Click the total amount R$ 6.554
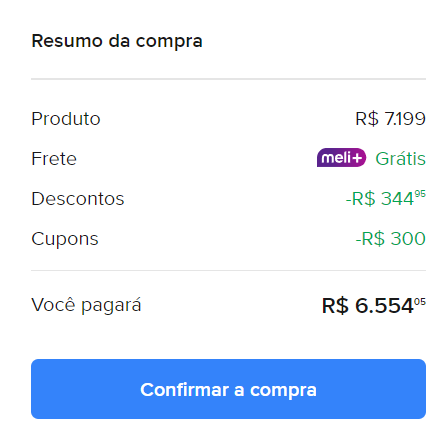The width and height of the screenshot is (446, 442). pyautogui.click(x=374, y=306)
